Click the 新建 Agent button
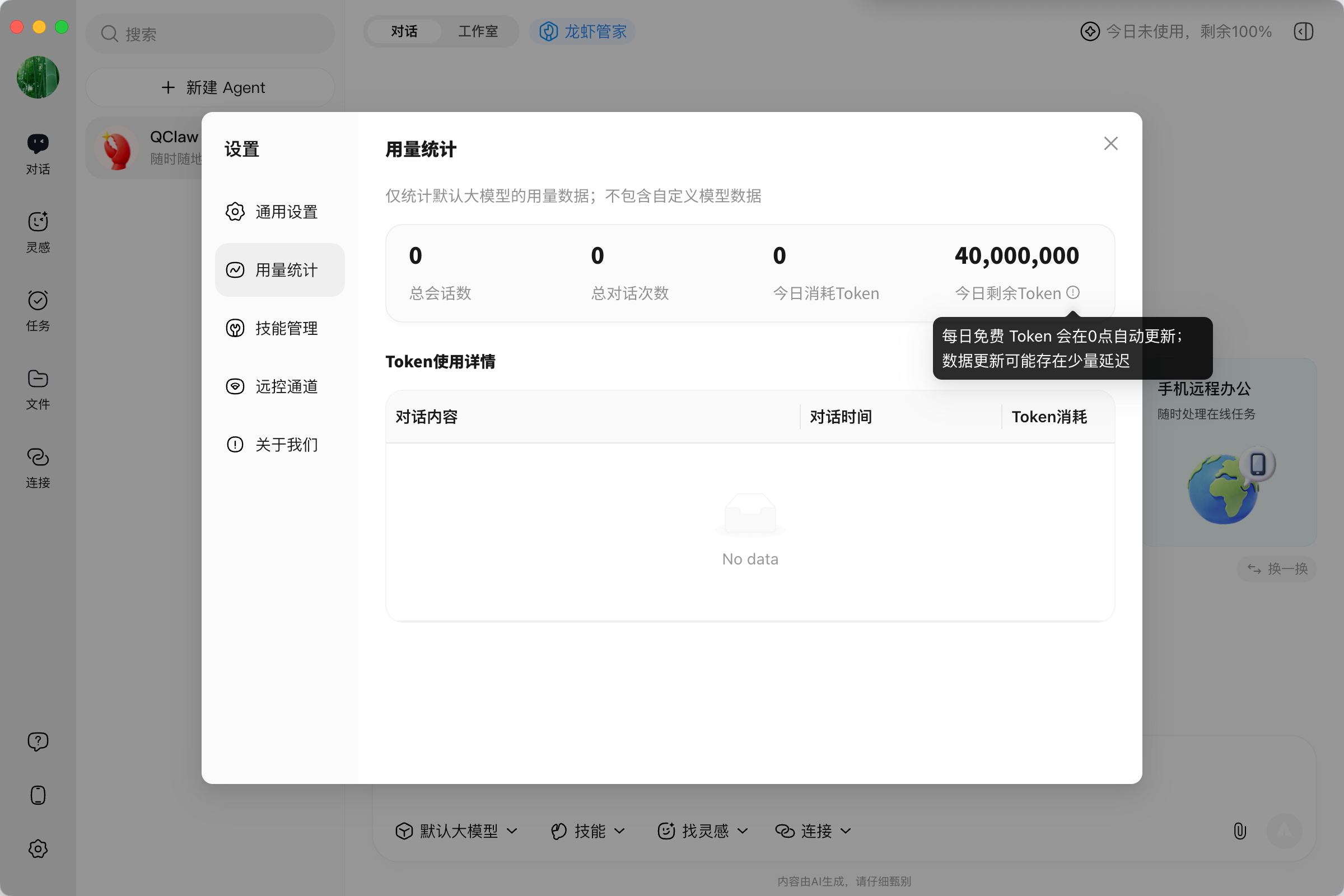This screenshot has height=896, width=1344. (211, 87)
